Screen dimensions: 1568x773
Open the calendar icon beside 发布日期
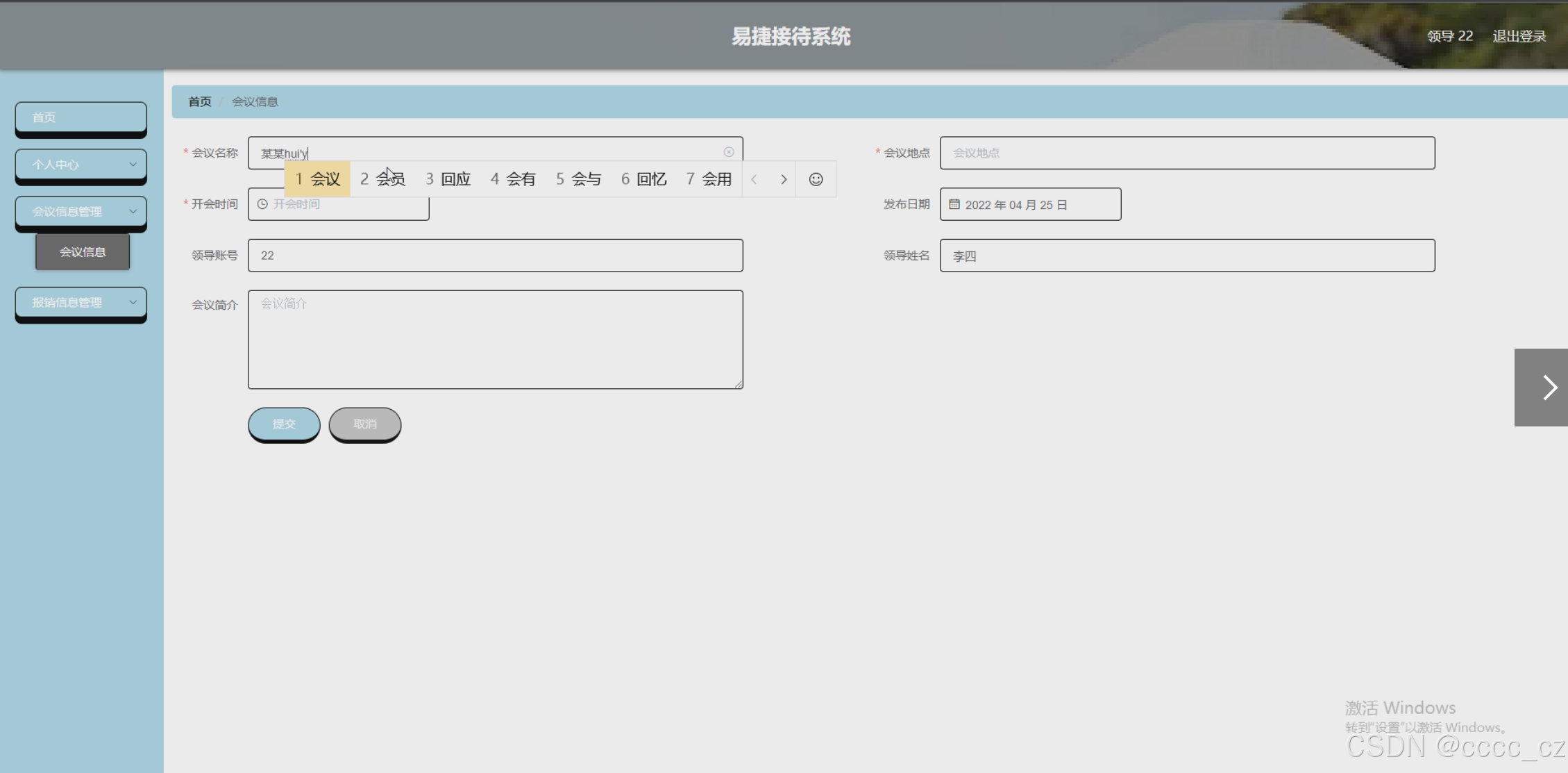point(954,204)
